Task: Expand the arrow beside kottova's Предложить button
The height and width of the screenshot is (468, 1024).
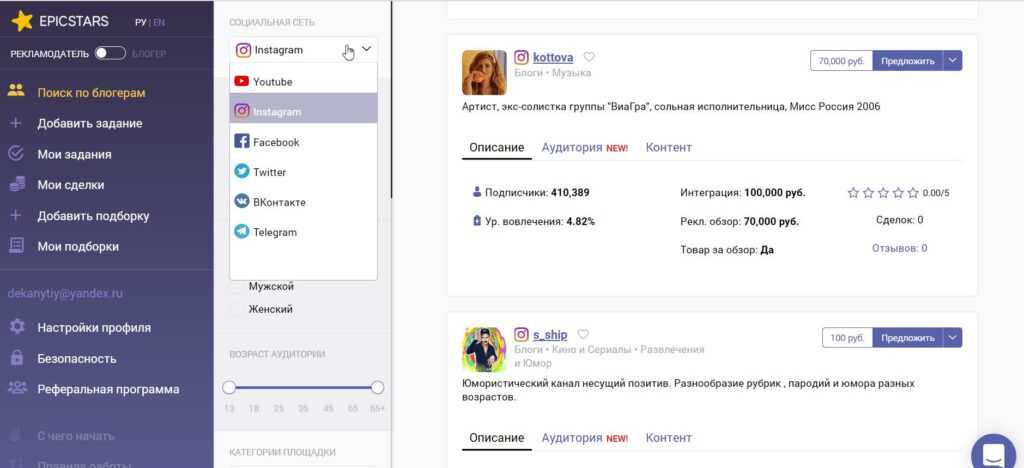Action: pos(953,61)
